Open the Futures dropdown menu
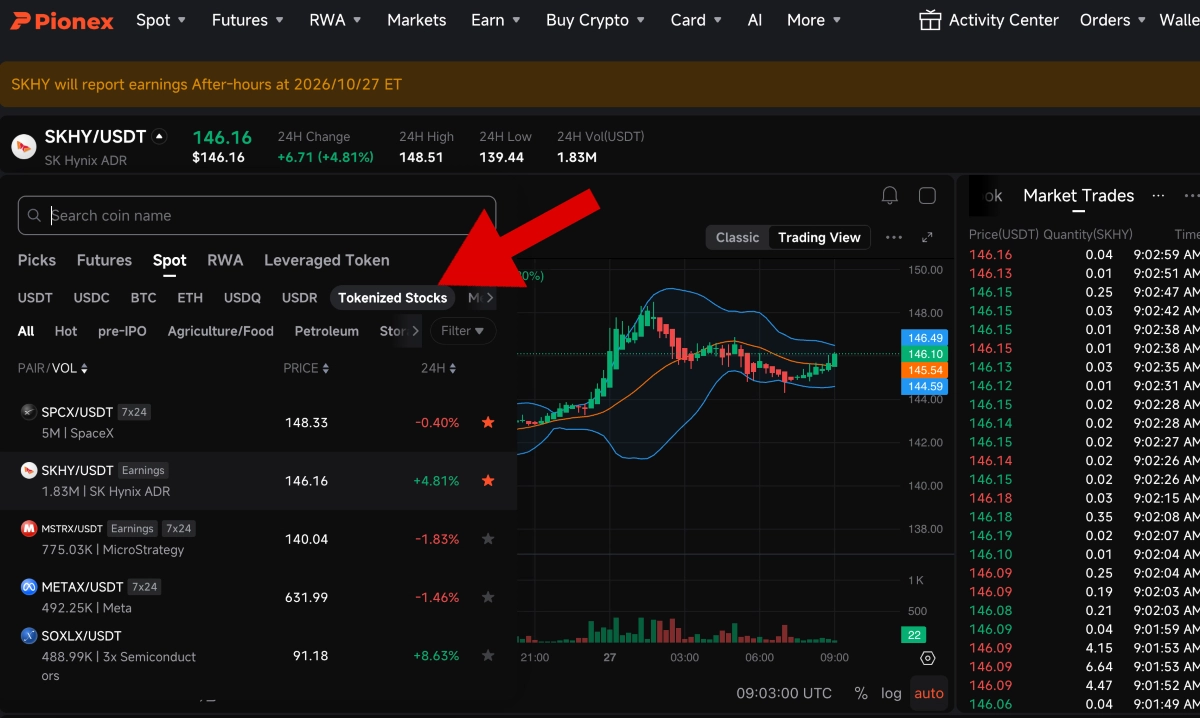Viewport: 1200px width, 718px height. click(x=248, y=20)
